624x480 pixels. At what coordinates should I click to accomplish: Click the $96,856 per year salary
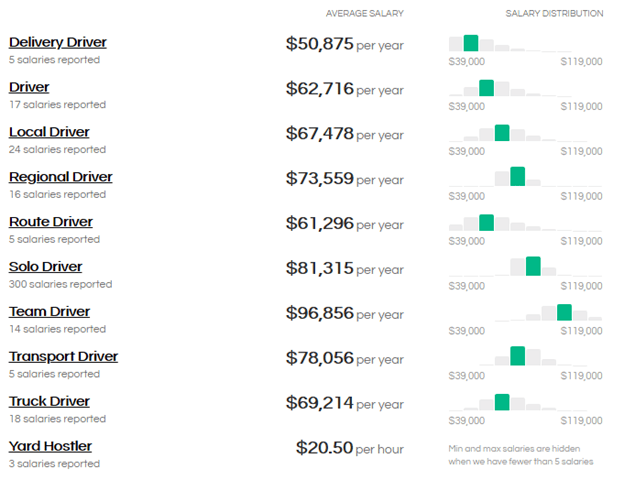(344, 313)
